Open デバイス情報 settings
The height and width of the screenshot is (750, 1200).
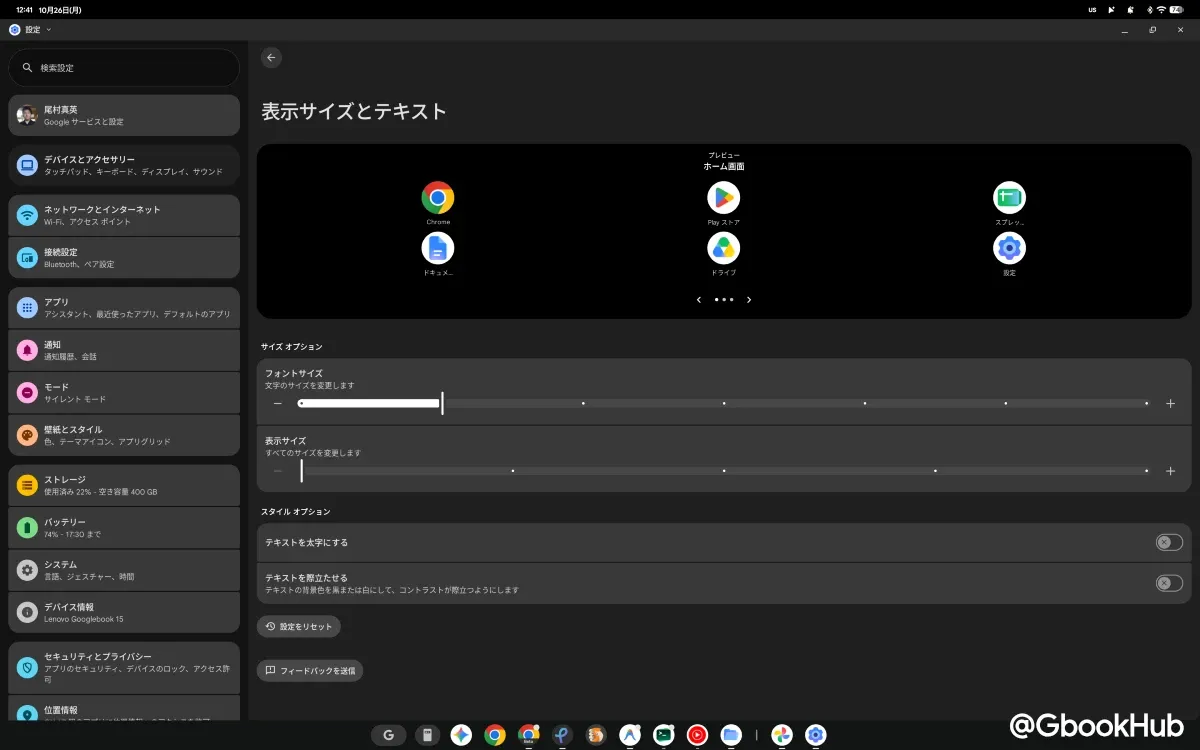pyautogui.click(x=124, y=612)
